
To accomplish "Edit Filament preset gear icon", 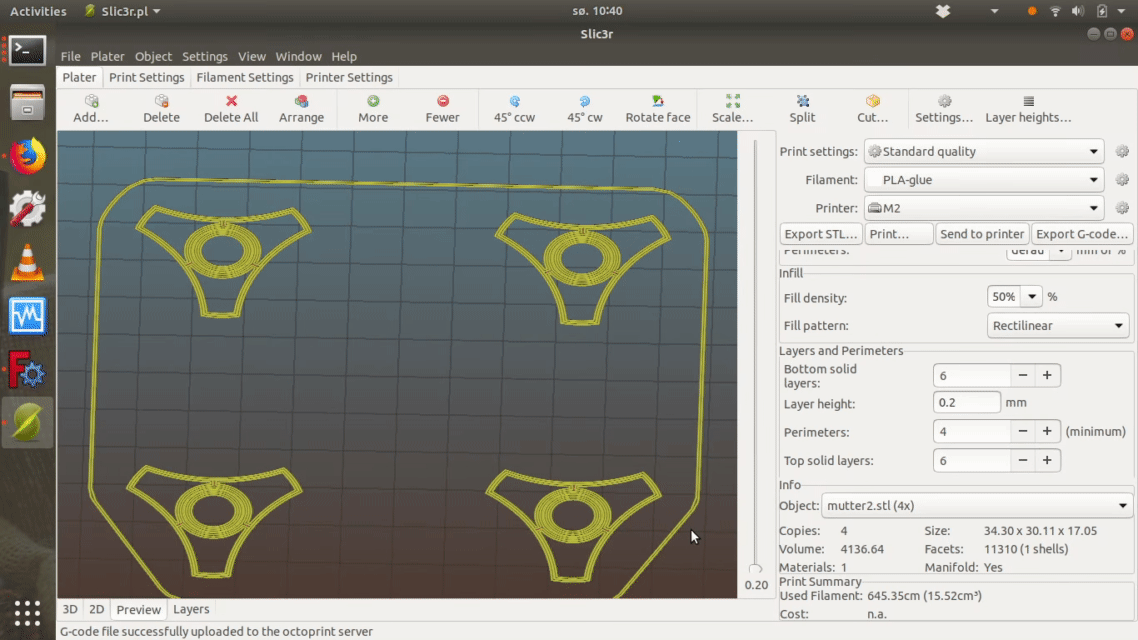I will [x=1122, y=179].
